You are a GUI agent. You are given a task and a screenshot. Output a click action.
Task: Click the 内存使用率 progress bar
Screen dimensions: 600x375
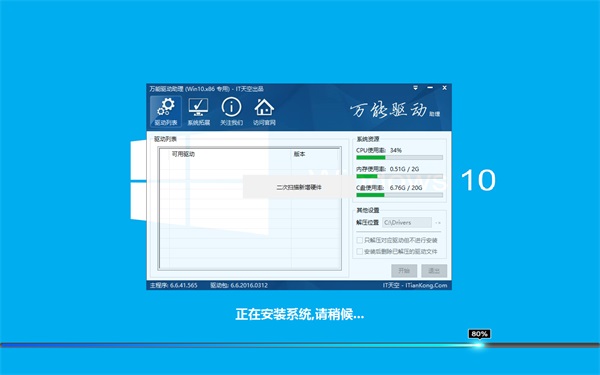coord(399,176)
